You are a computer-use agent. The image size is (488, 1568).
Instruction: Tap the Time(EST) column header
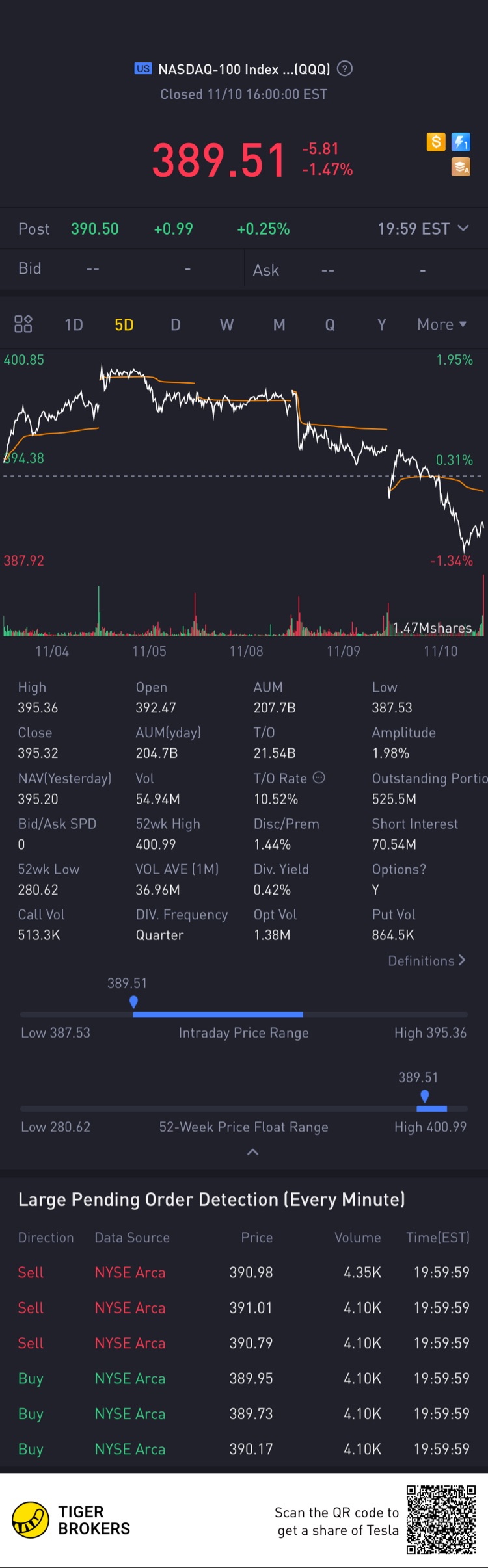point(438,1238)
